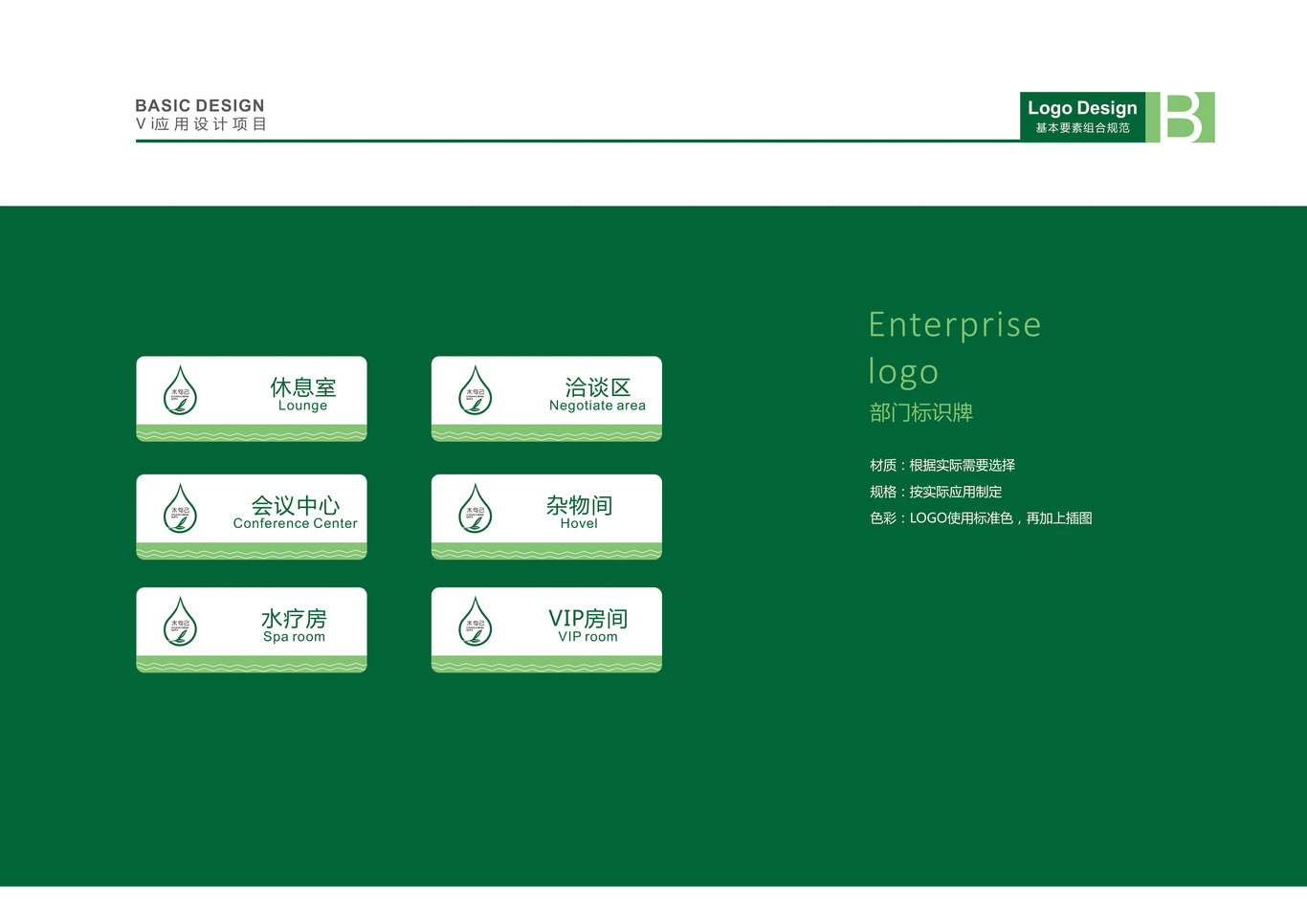This screenshot has height=924, width=1307.
Task: Click the BASIC DESIGN heading
Action: click(200, 105)
